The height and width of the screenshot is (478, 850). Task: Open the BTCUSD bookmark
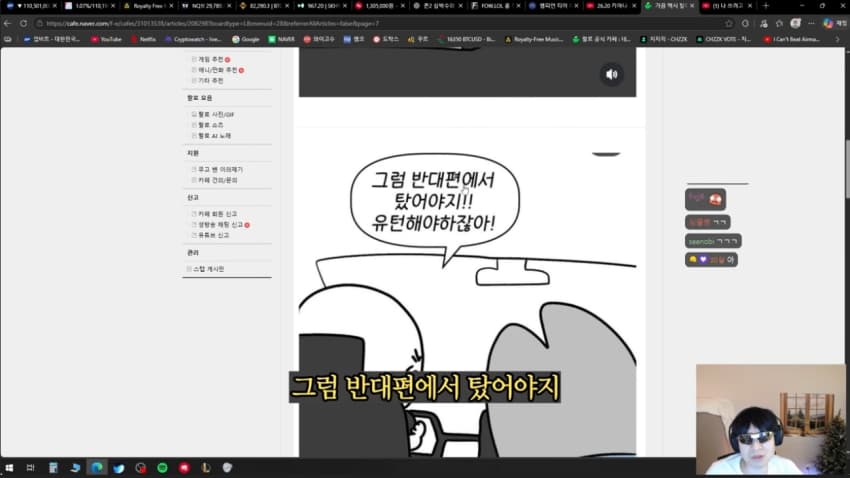(466, 39)
